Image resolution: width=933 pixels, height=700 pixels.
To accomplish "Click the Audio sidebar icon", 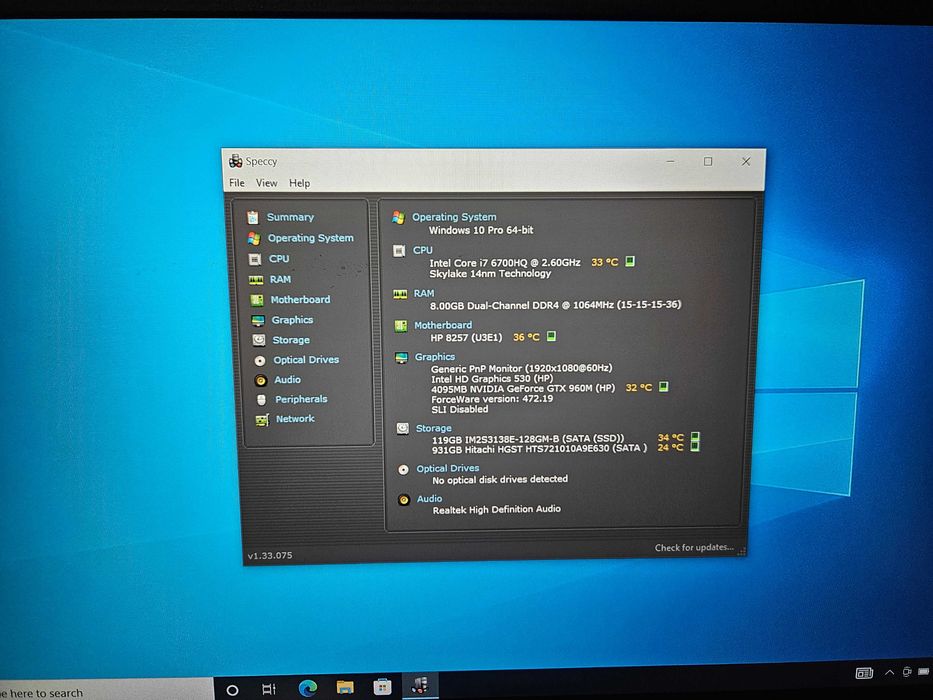I will pyautogui.click(x=261, y=380).
